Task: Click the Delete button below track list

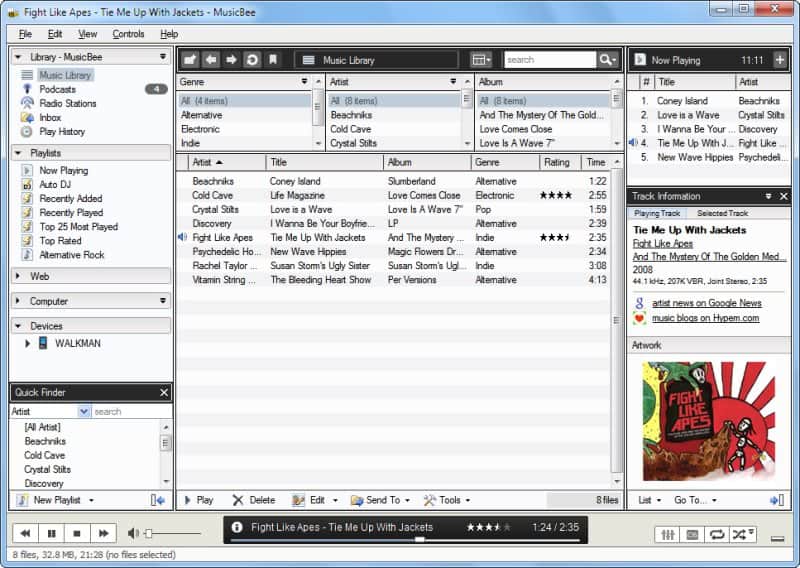Action: click(x=254, y=500)
